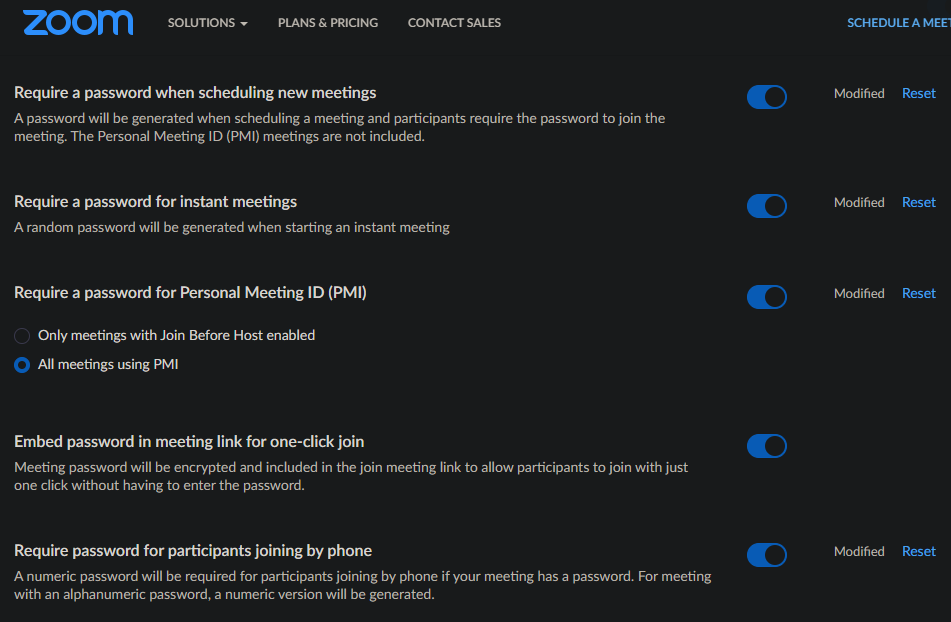Select Only meetings with Join Before Host
The height and width of the screenshot is (622, 951).
[x=22, y=336]
